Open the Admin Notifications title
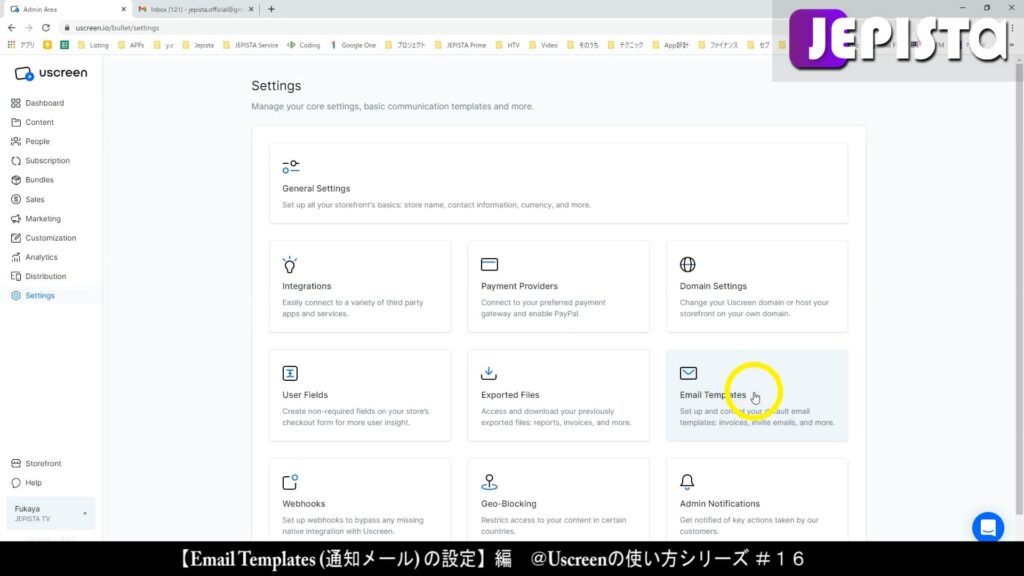The image size is (1024, 576). click(x=720, y=504)
